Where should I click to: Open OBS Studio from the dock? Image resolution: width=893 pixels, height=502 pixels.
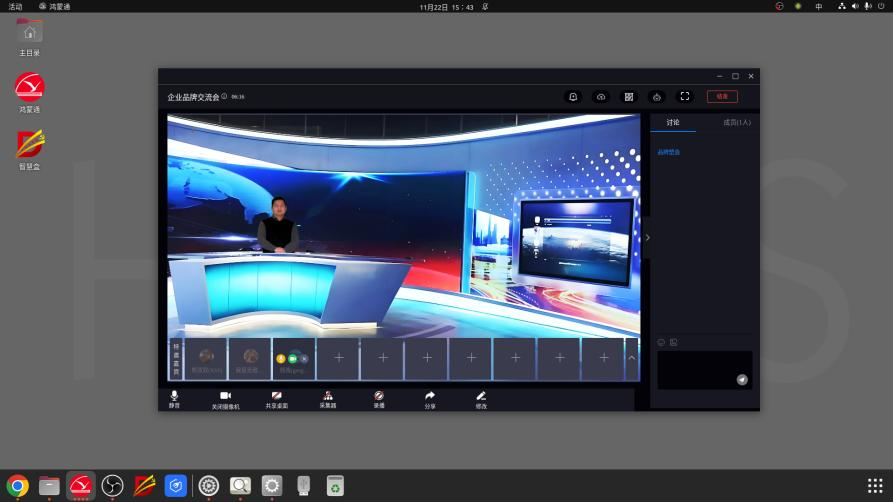112,486
